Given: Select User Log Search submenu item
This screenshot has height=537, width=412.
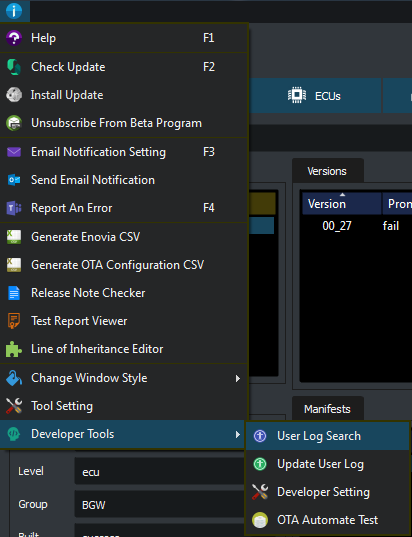Looking at the screenshot, I should [328, 436].
